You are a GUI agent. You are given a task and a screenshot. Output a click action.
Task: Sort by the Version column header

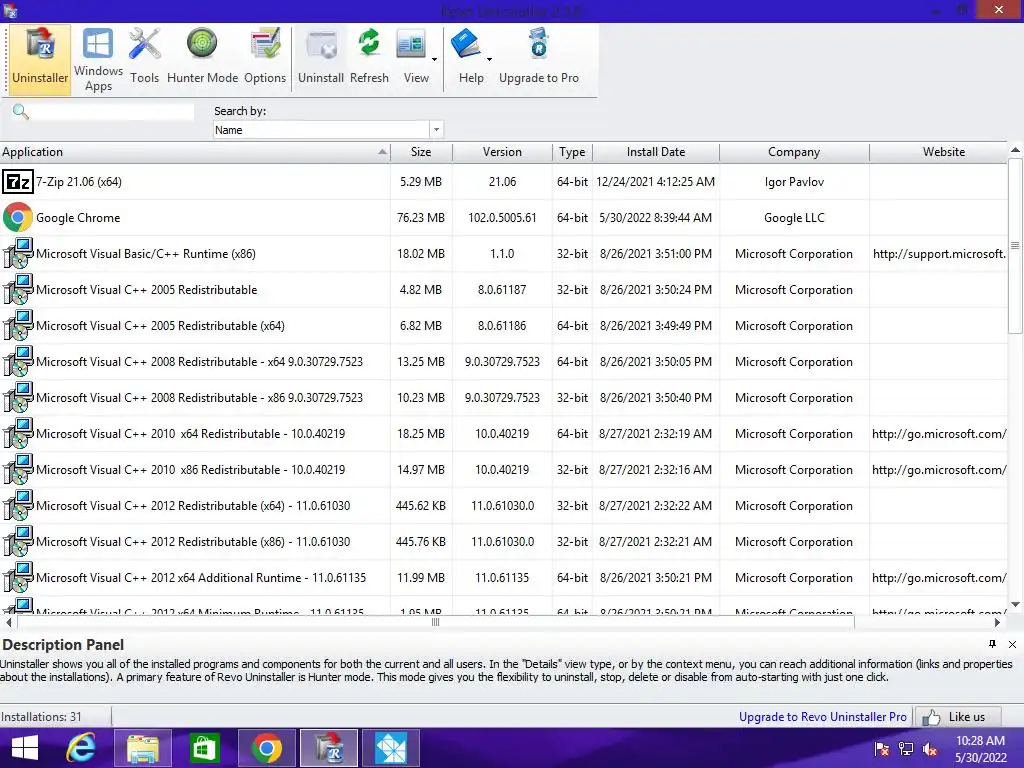[x=502, y=152]
